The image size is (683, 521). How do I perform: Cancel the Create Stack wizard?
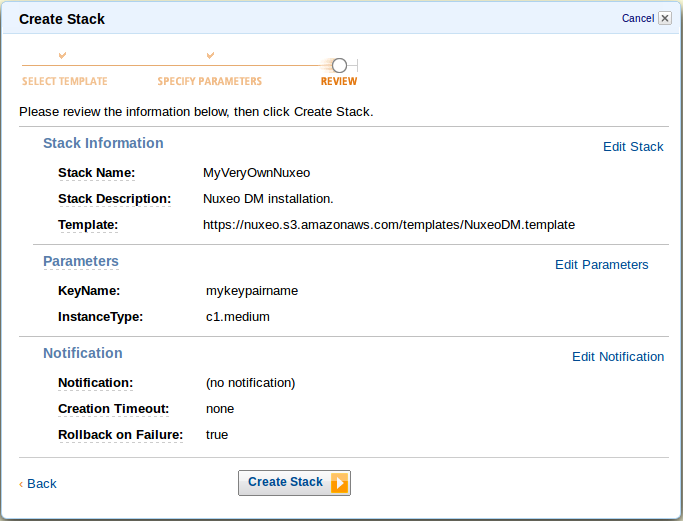coord(638,18)
